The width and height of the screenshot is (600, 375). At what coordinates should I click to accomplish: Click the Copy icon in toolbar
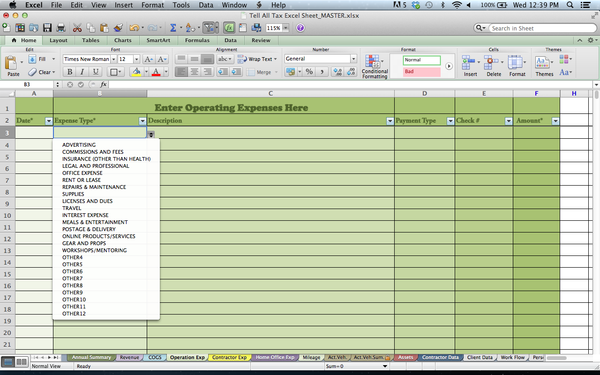91,28
